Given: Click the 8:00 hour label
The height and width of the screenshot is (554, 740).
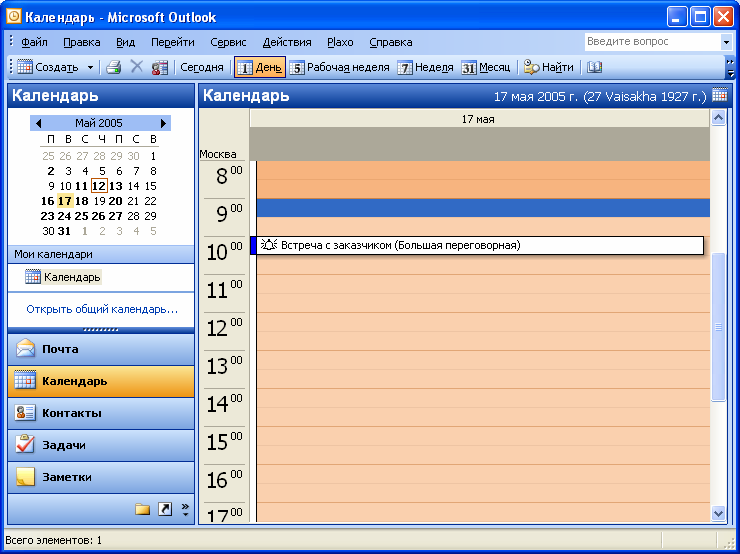Looking at the screenshot, I should 229,176.
